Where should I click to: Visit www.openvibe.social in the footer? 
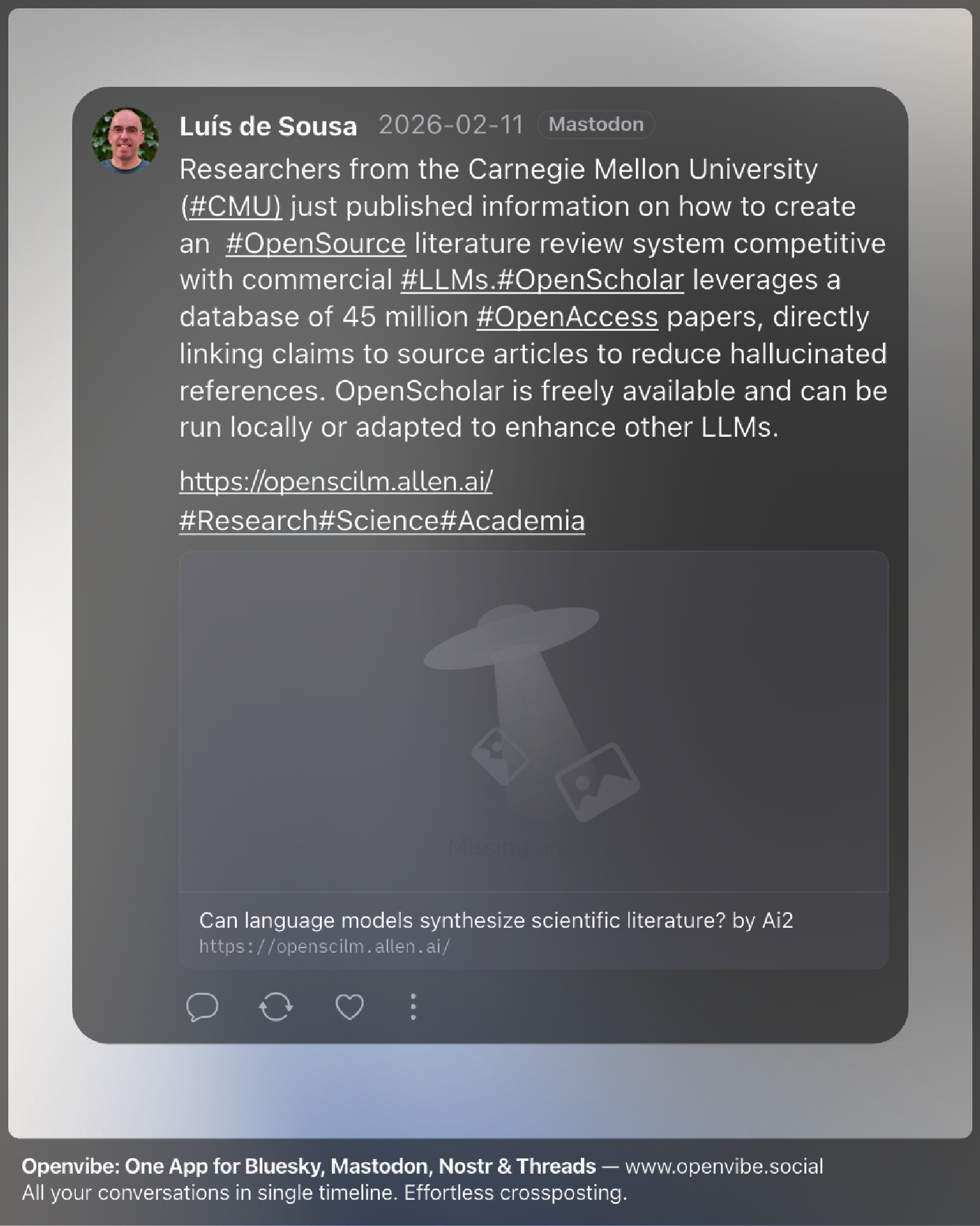(724, 1167)
